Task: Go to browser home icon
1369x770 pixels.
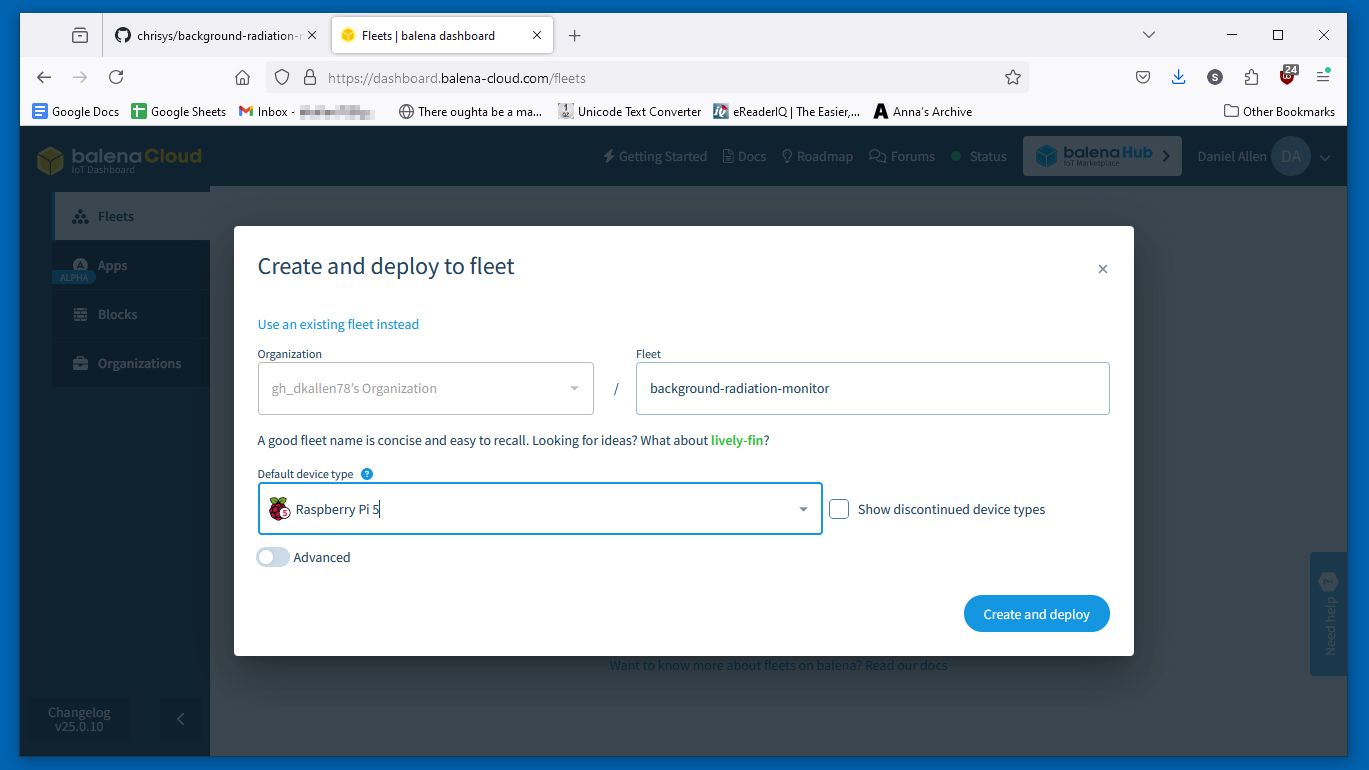Action: coord(242,77)
